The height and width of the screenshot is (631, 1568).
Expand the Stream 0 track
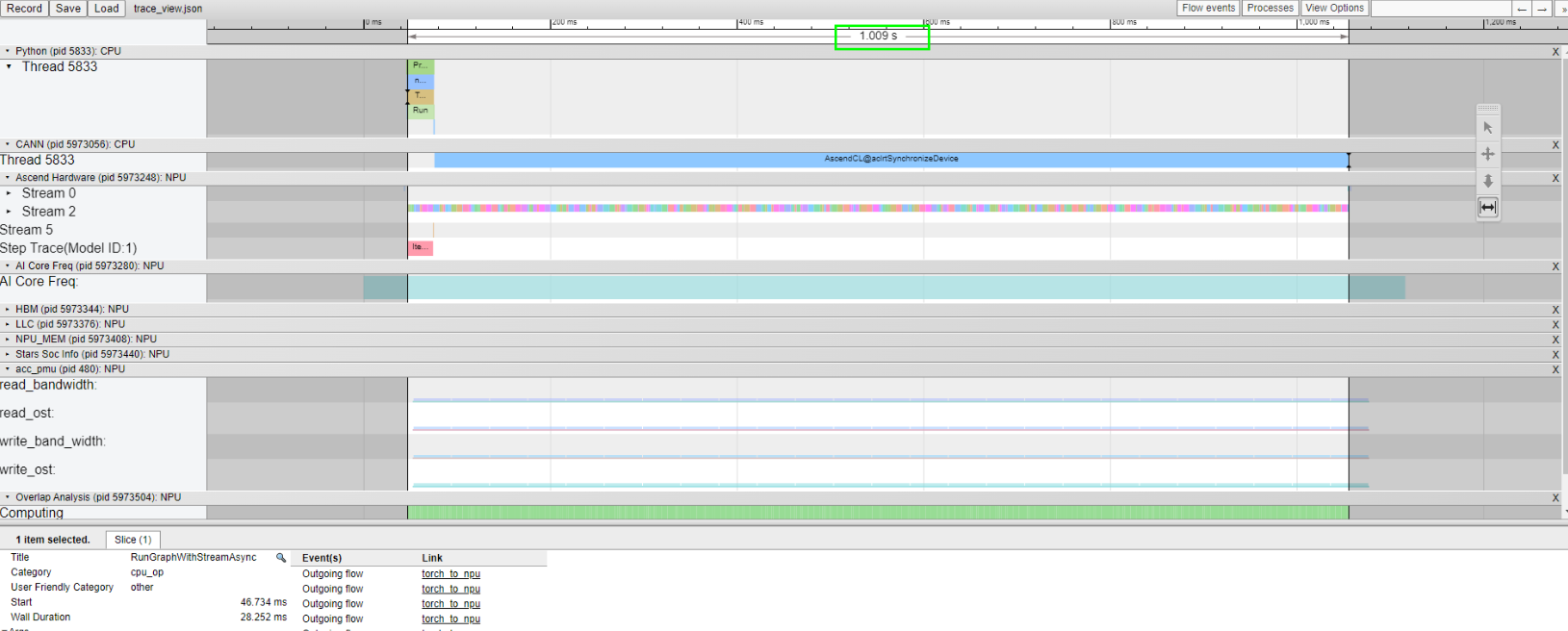(x=10, y=193)
